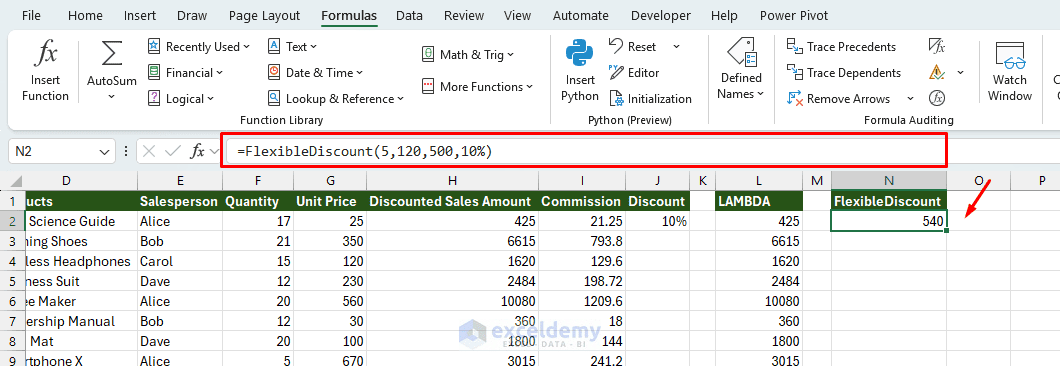Switch to the Home tab
Image resolution: width=1060 pixels, height=366 pixels.
(x=85, y=16)
